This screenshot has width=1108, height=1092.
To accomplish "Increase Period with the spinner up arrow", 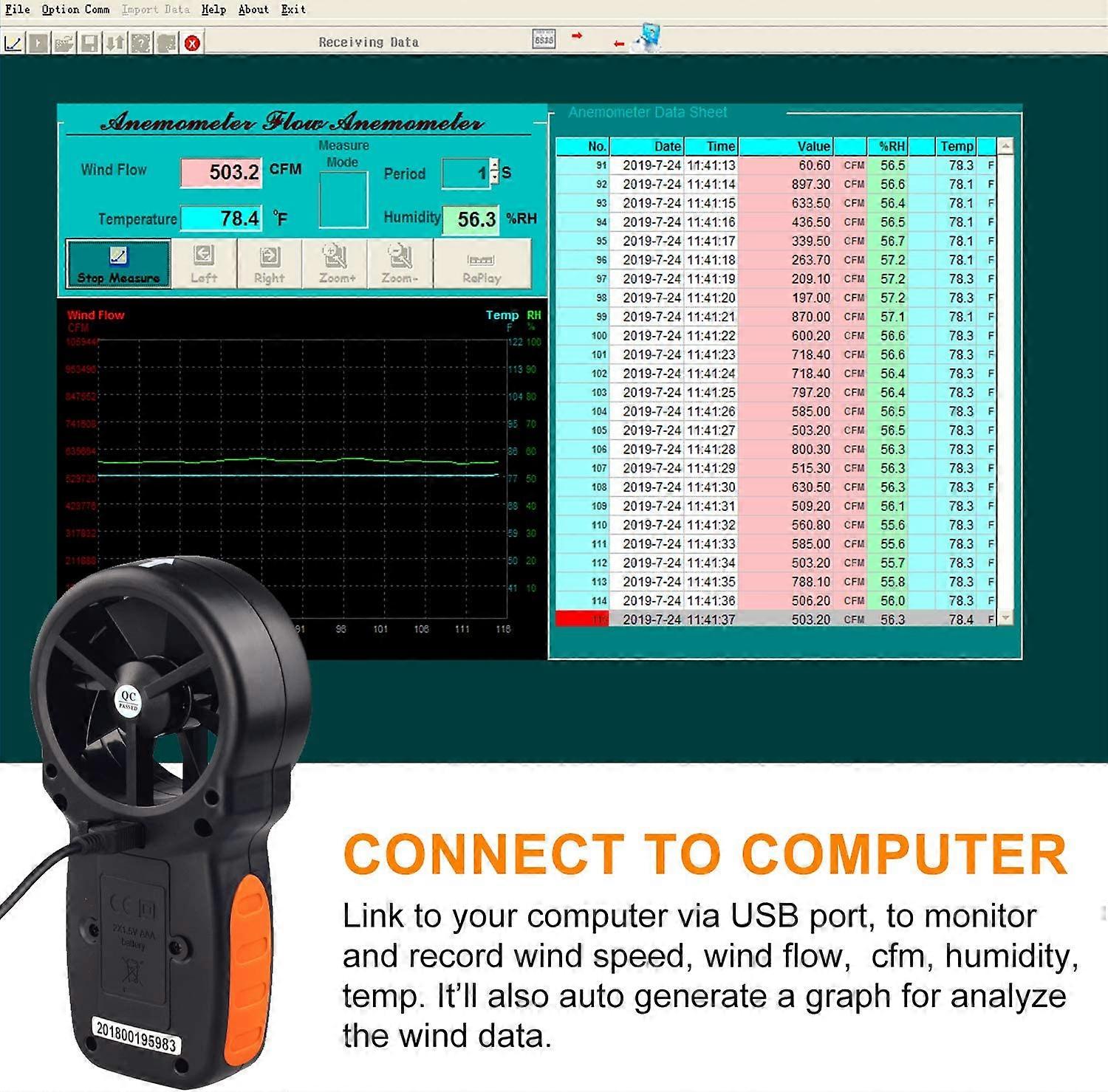I will (x=495, y=165).
